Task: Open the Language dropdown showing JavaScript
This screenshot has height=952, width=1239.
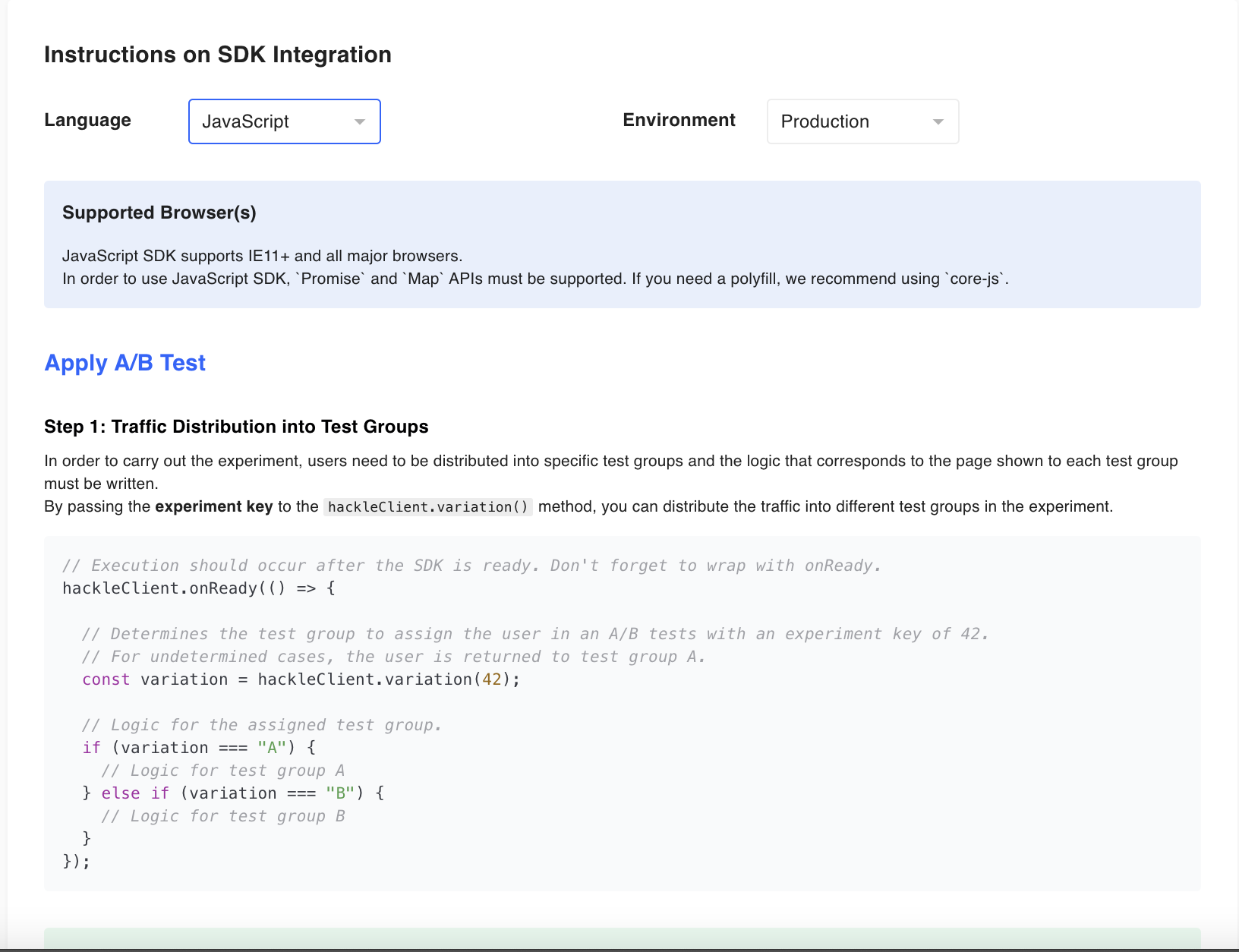Action: [x=285, y=121]
